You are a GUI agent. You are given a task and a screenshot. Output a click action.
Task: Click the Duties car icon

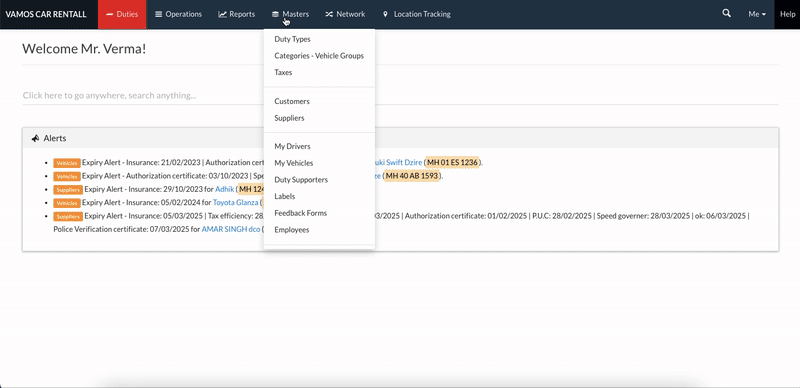coord(109,14)
